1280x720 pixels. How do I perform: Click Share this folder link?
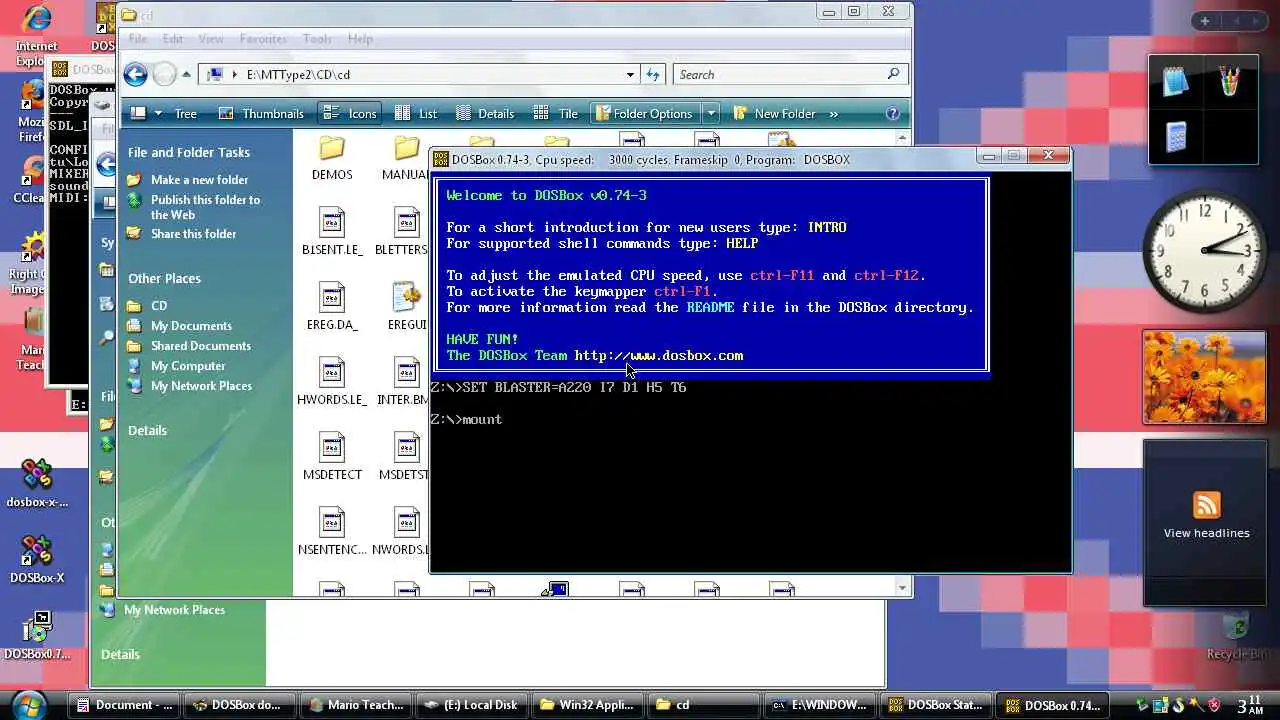(x=193, y=233)
